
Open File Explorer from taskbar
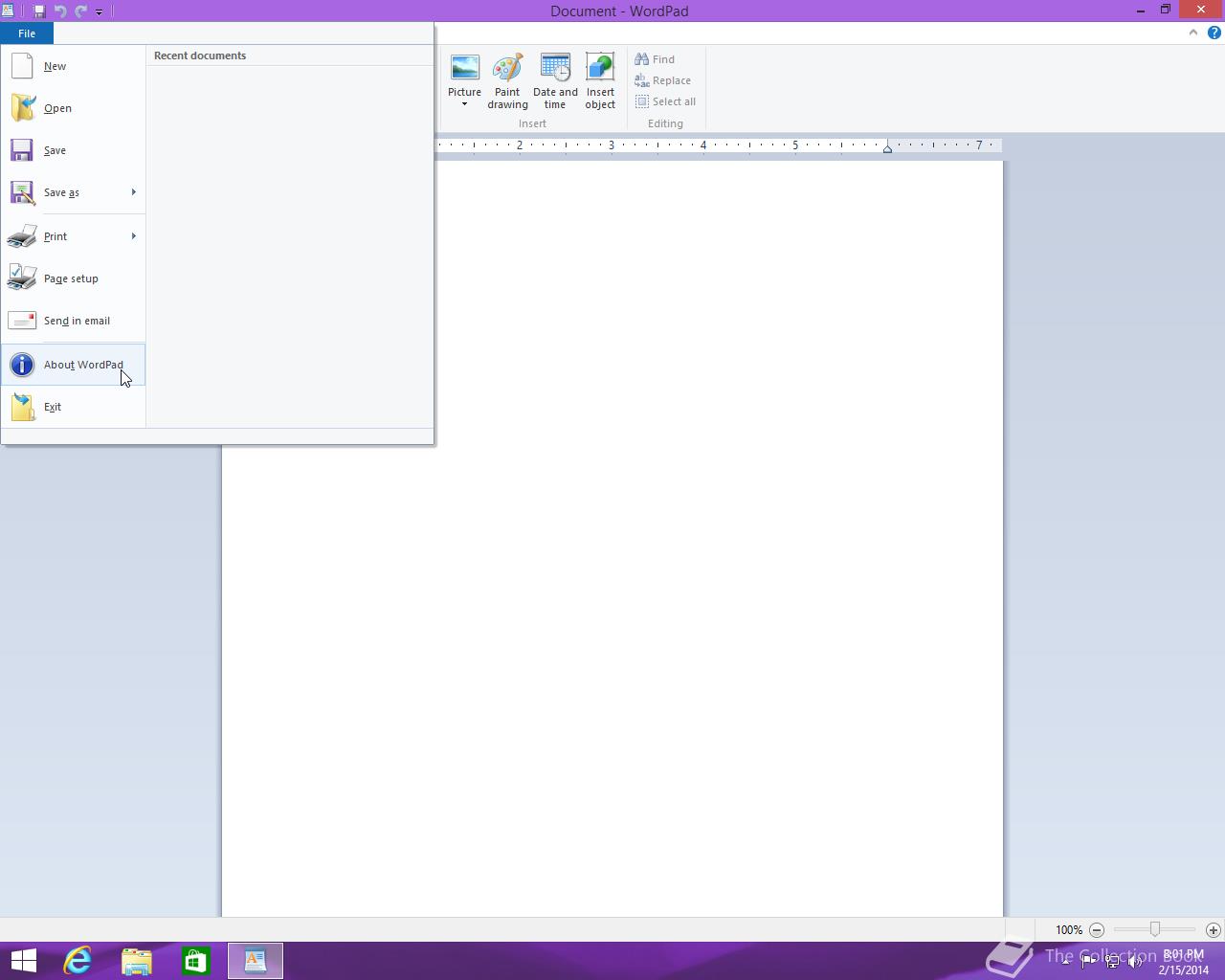[137, 961]
